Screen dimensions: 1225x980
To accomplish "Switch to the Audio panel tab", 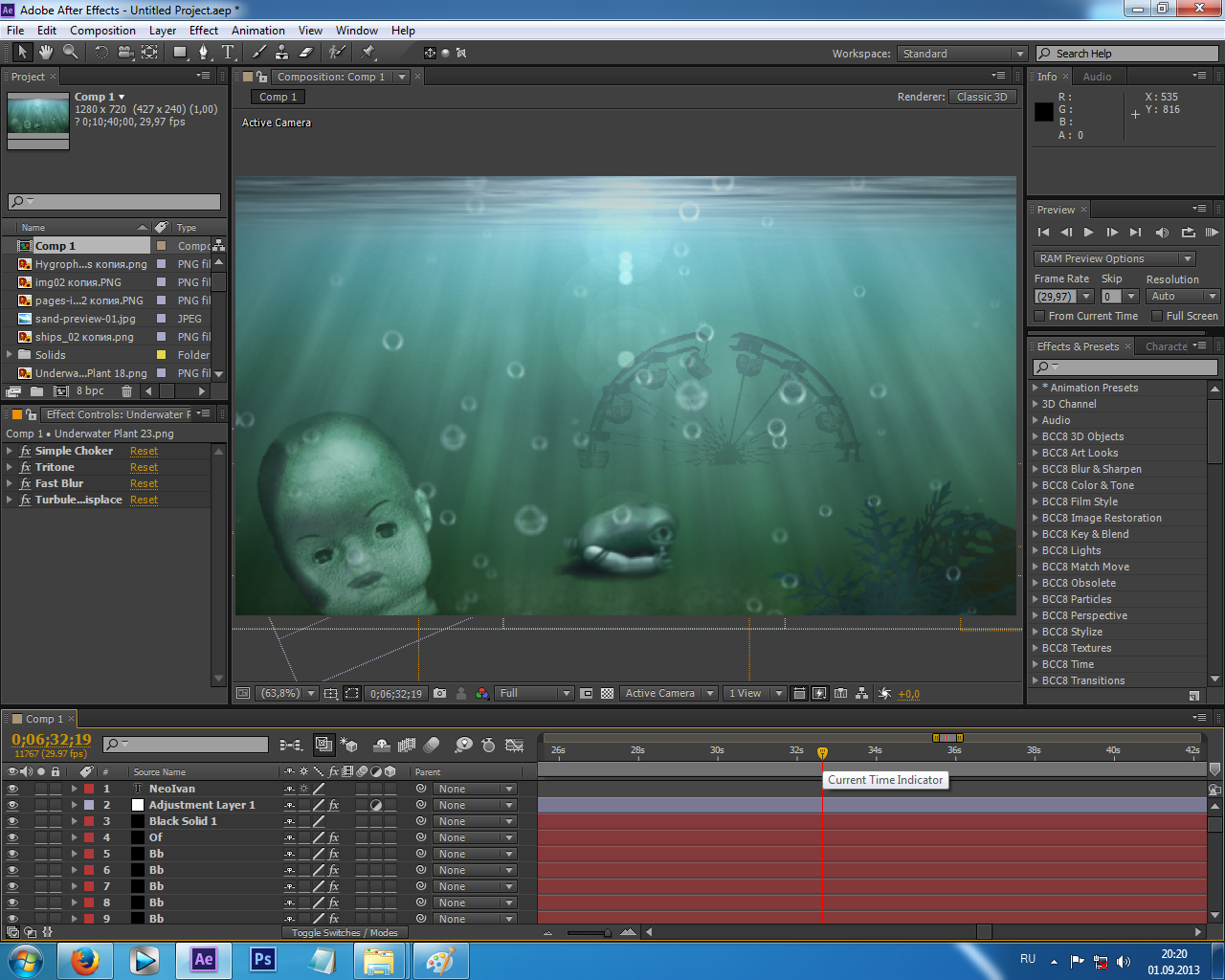I will click(x=1097, y=77).
